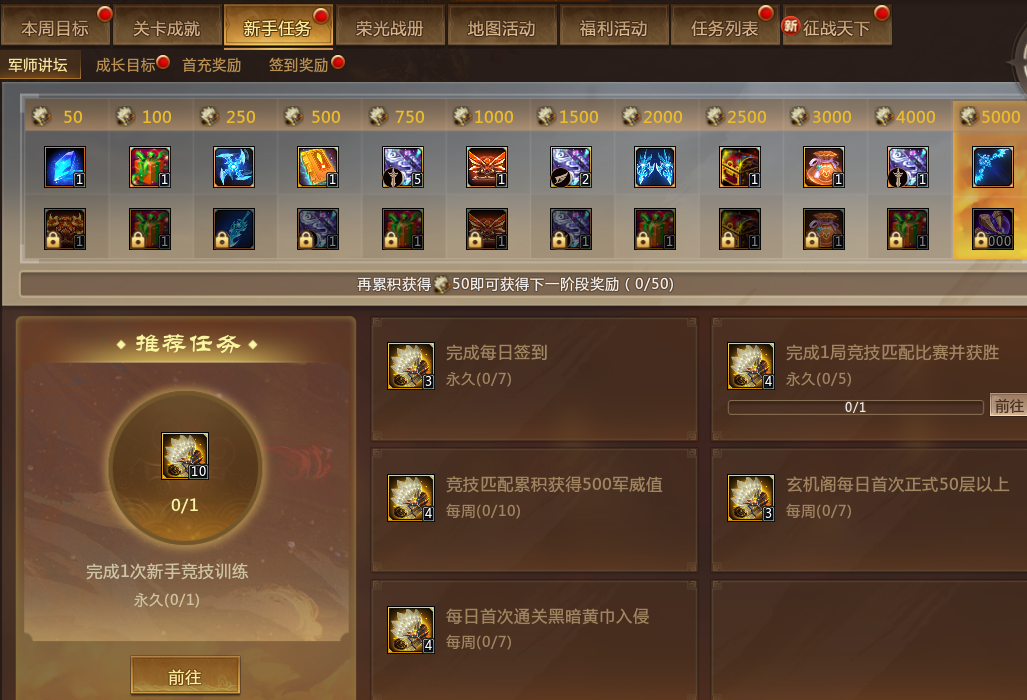Select the 完成每日签到 task card
The height and width of the screenshot is (700, 1027).
[x=534, y=378]
